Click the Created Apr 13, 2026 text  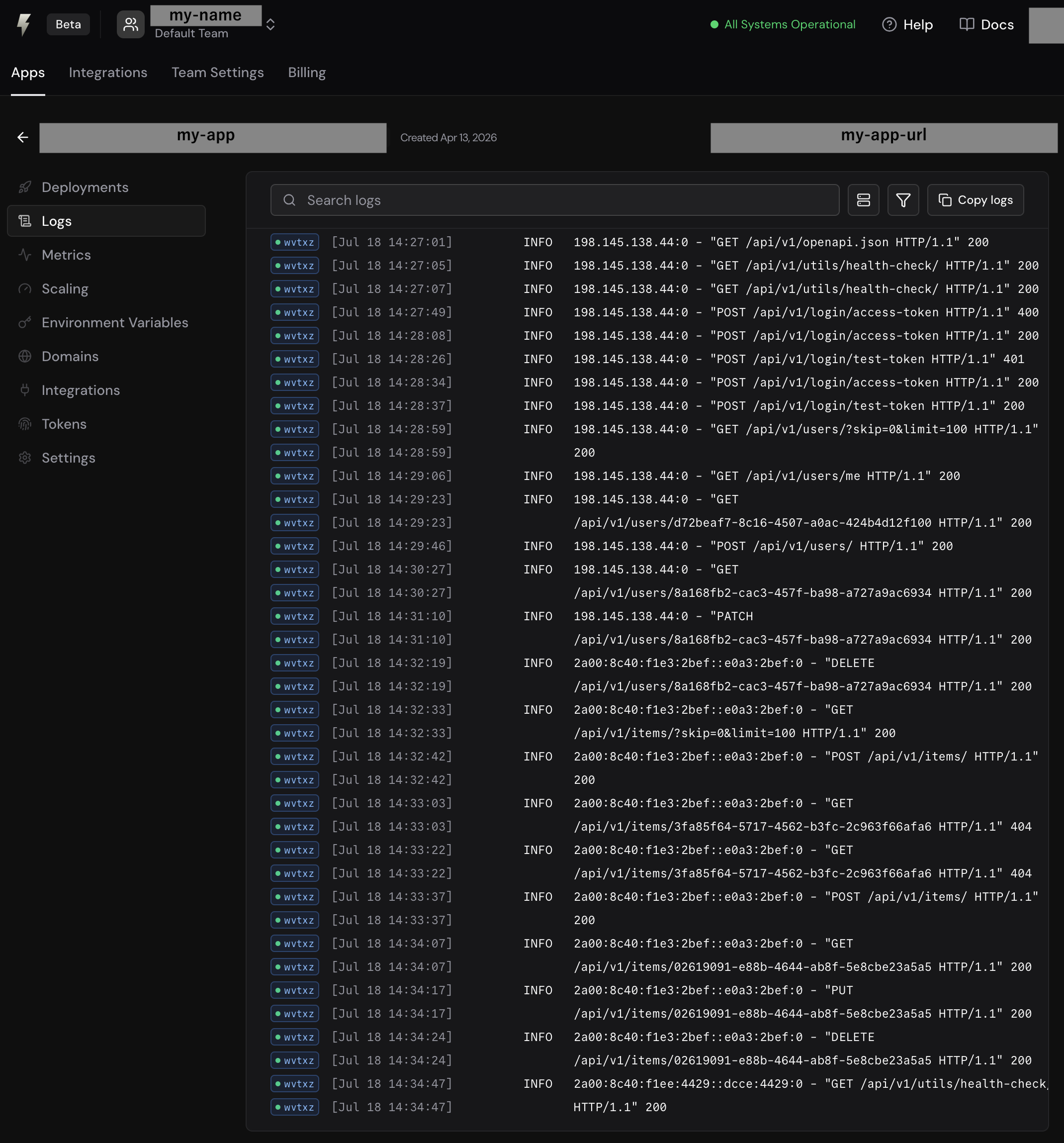pyautogui.click(x=448, y=138)
